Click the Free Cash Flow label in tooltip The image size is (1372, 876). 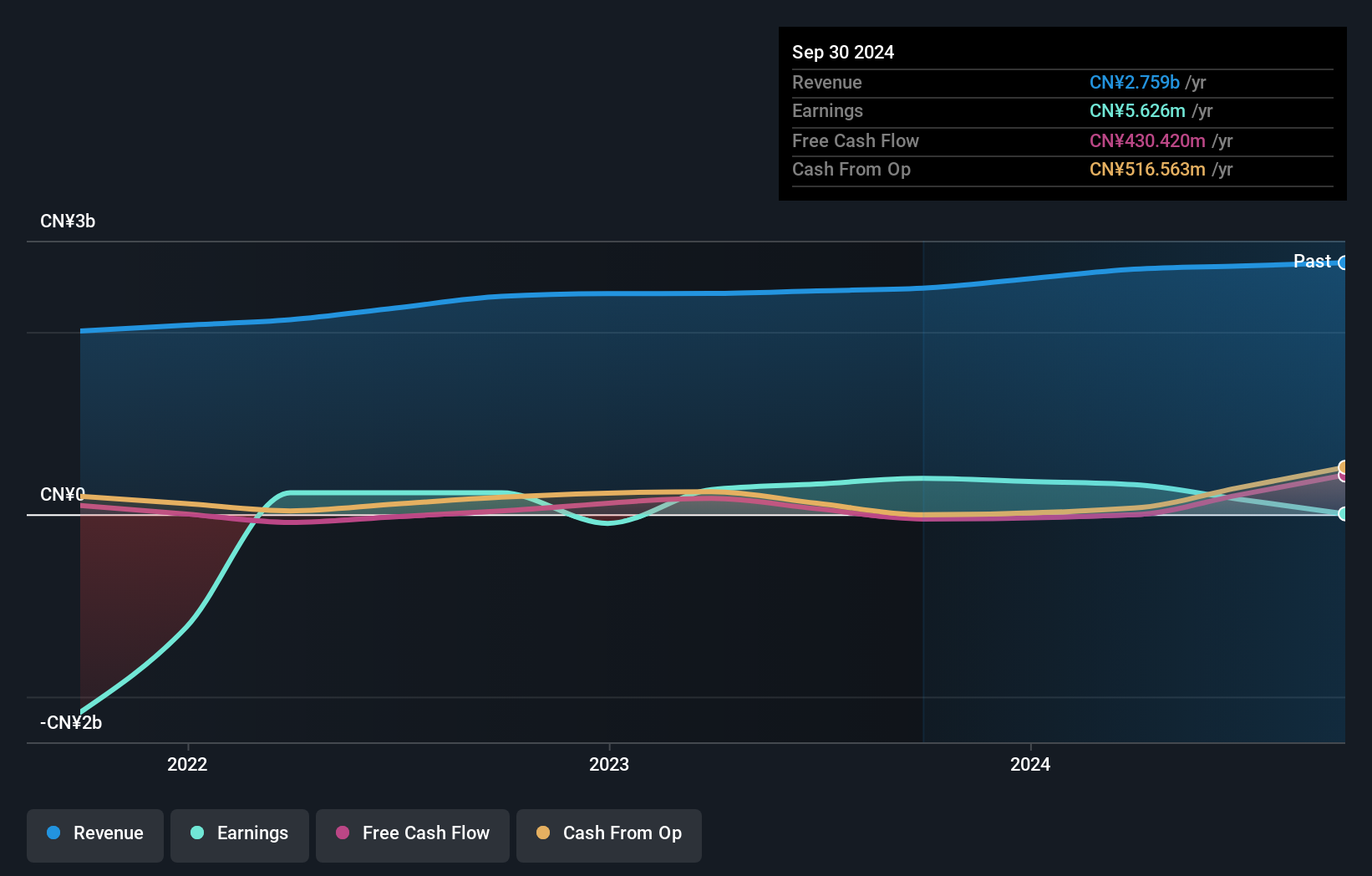[x=856, y=140]
